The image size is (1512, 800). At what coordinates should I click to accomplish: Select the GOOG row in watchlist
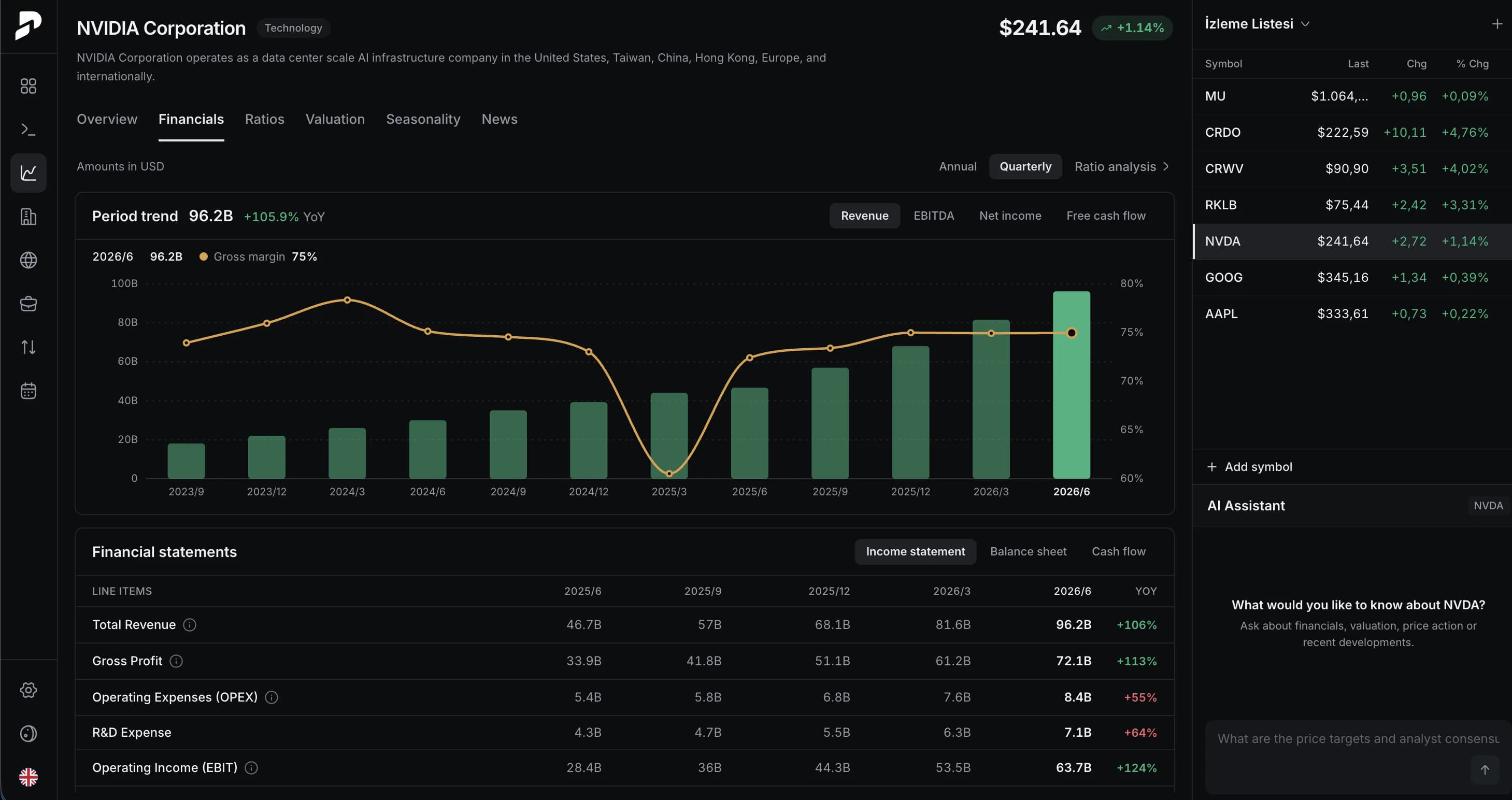click(x=1352, y=278)
